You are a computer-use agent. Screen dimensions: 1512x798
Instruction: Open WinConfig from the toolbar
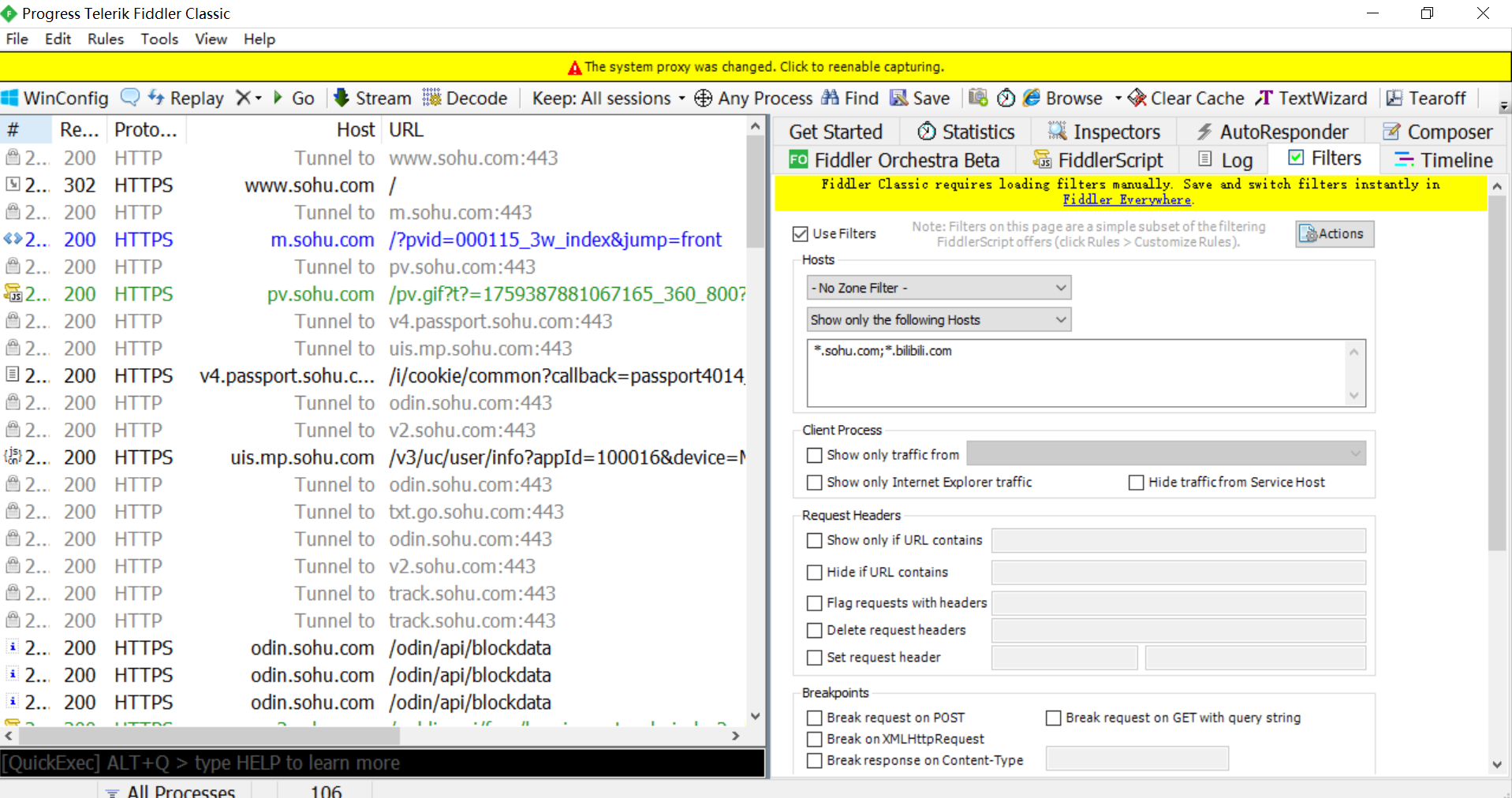pyautogui.click(x=55, y=98)
